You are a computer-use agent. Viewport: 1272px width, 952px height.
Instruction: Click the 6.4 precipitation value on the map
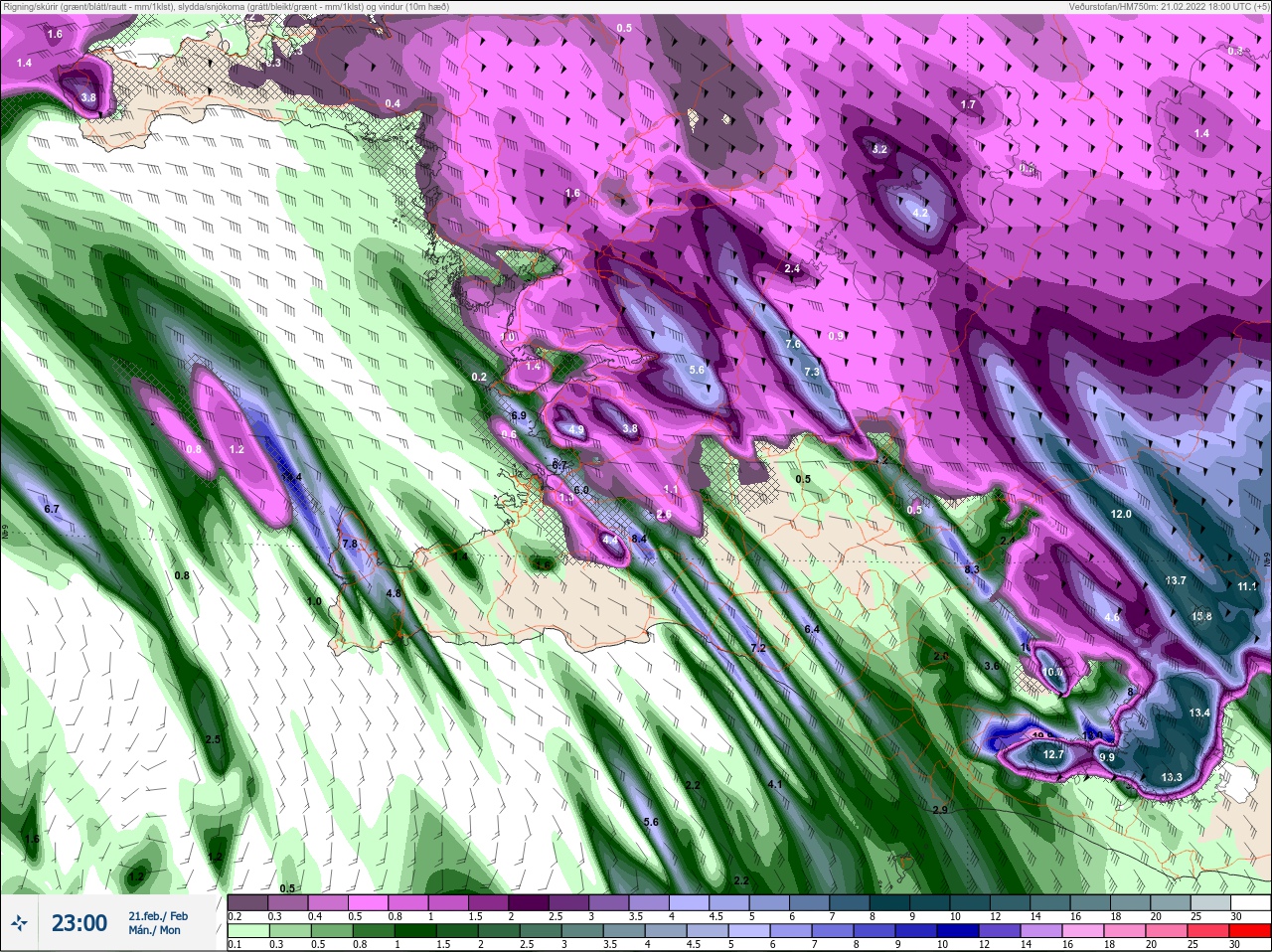pyautogui.click(x=812, y=629)
